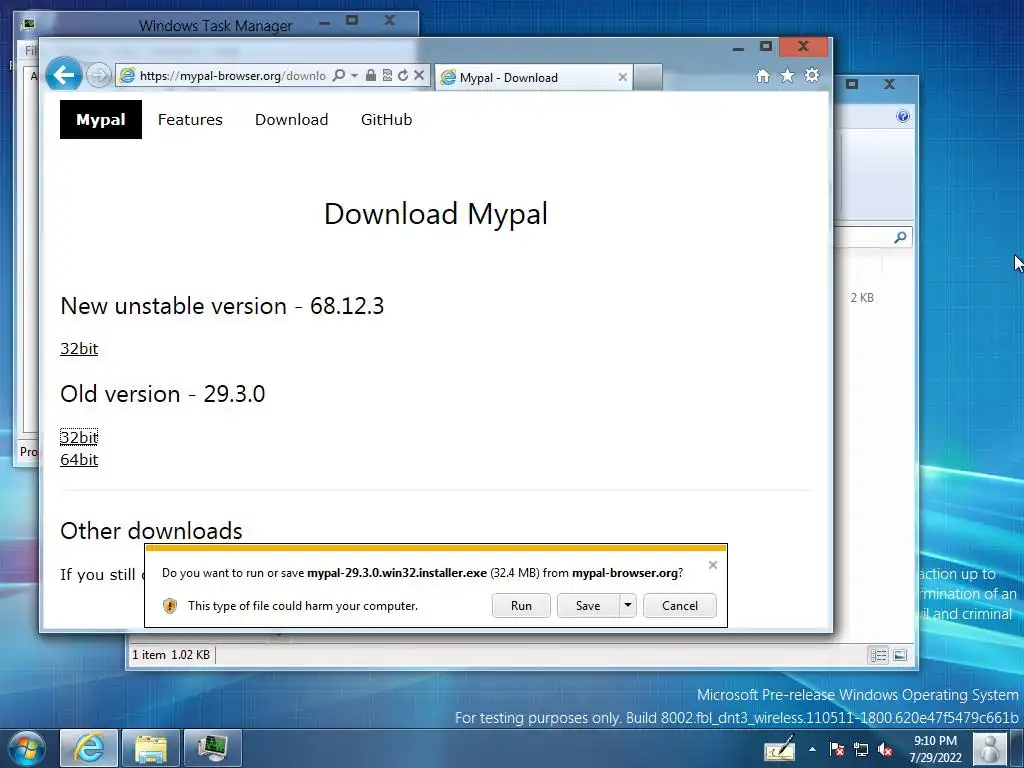Open the favorites star icon
The height and width of the screenshot is (768, 1024).
click(x=788, y=76)
